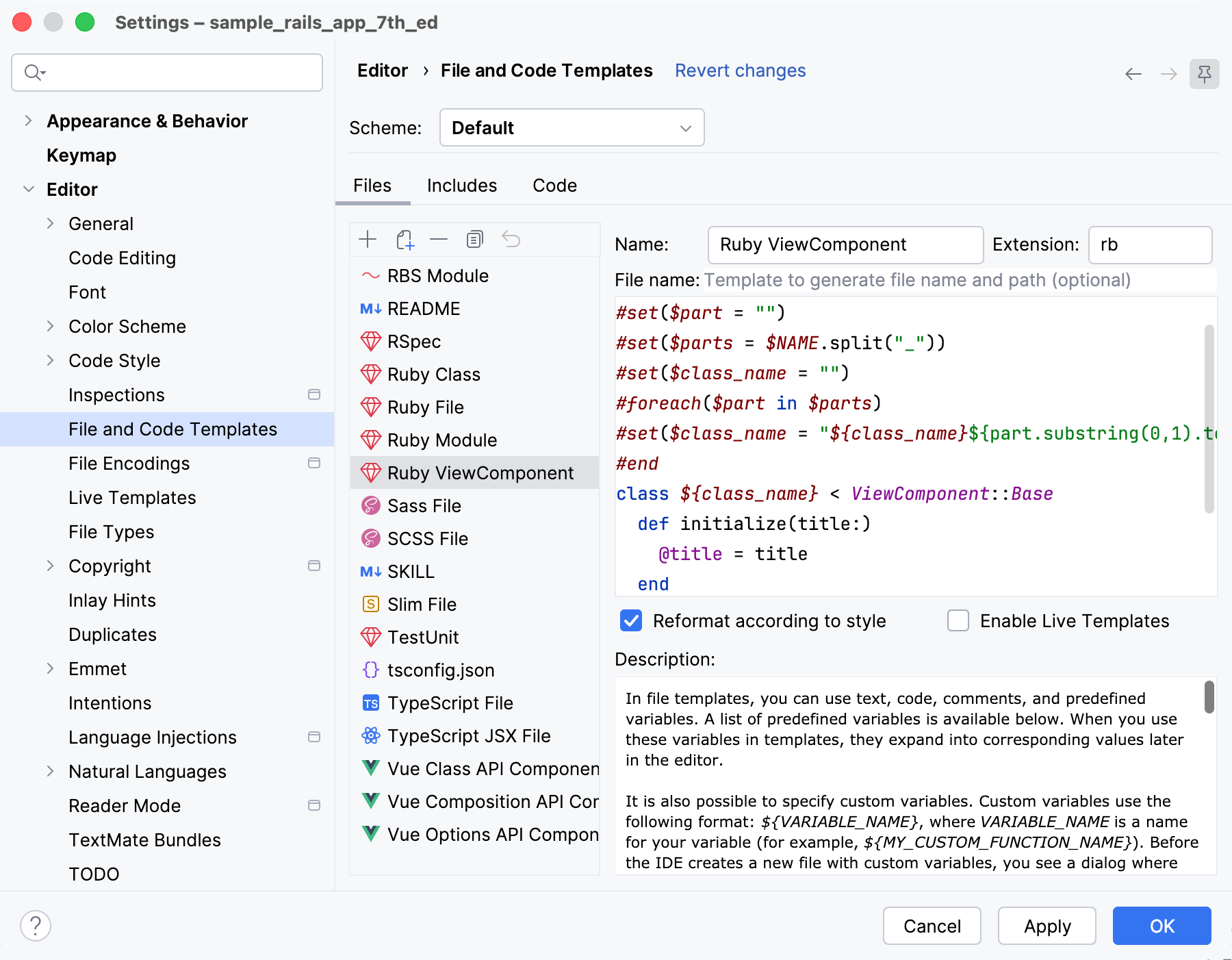Click the Description panel scrollbar
Viewport: 1232px width, 960px height.
1209,696
